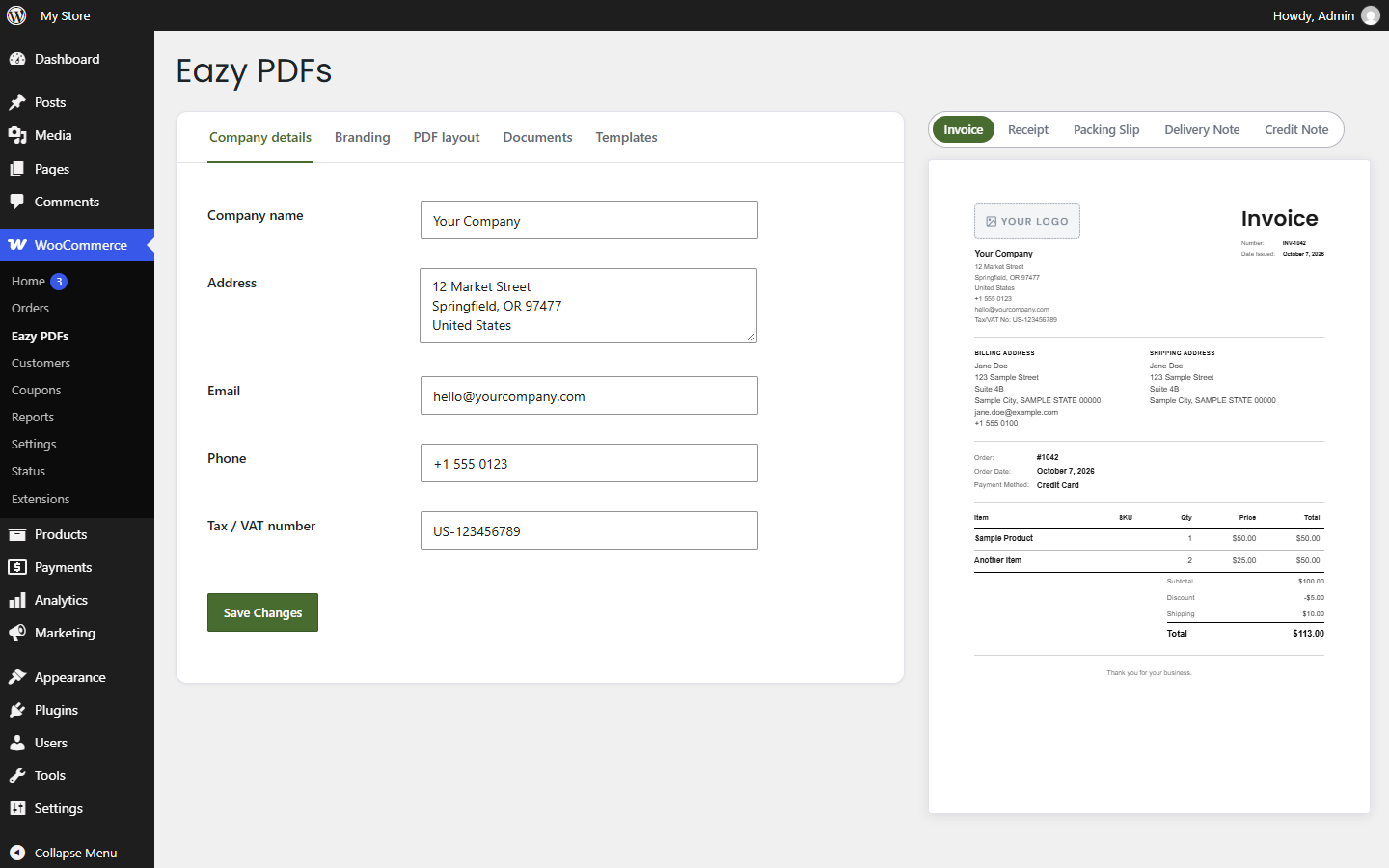
Task: Open the Analytics bar chart icon
Action: point(17,600)
